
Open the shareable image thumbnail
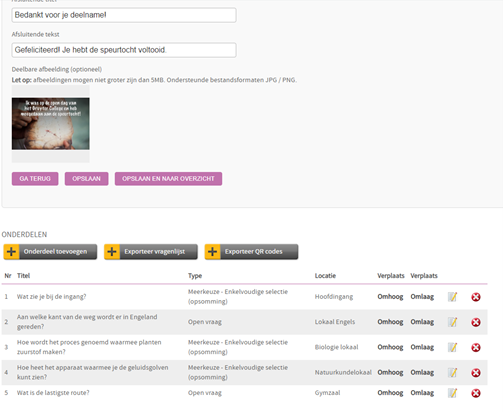coord(51,124)
